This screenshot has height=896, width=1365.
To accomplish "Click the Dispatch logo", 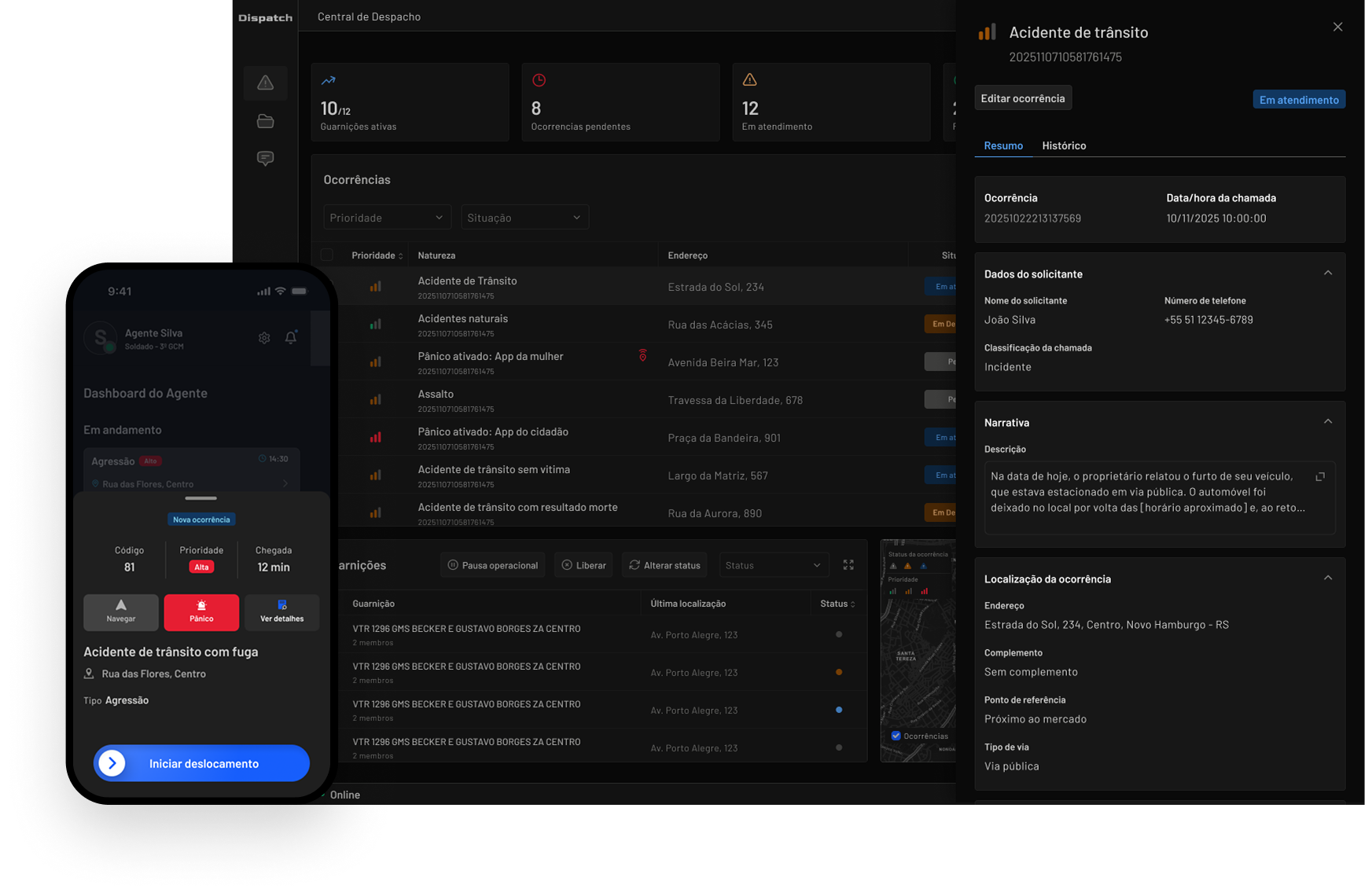I will (265, 17).
